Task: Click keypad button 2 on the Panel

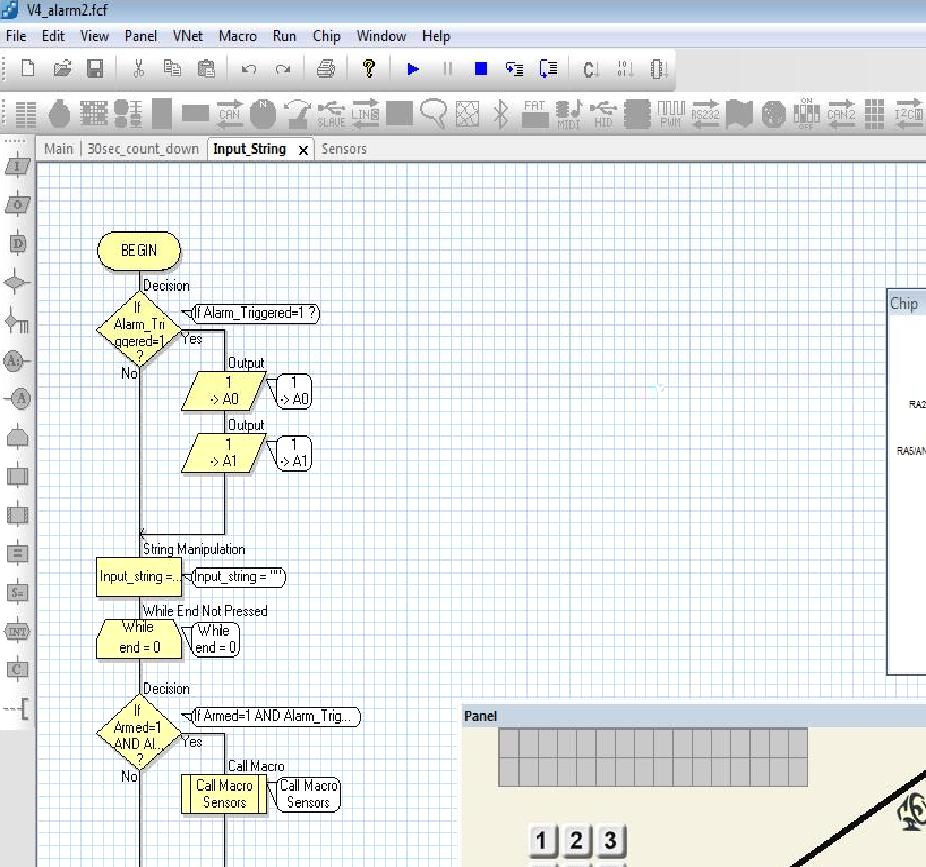Action: pos(576,840)
